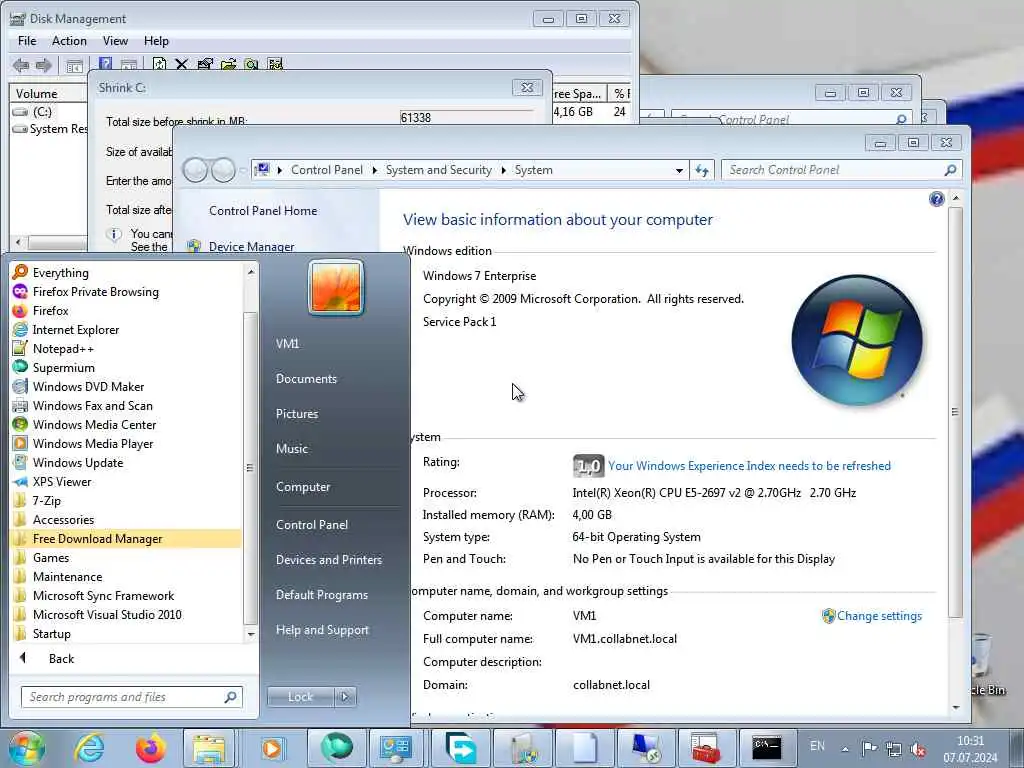Open Command Prompt on the taskbar
This screenshot has height=768, width=1024.
point(766,748)
